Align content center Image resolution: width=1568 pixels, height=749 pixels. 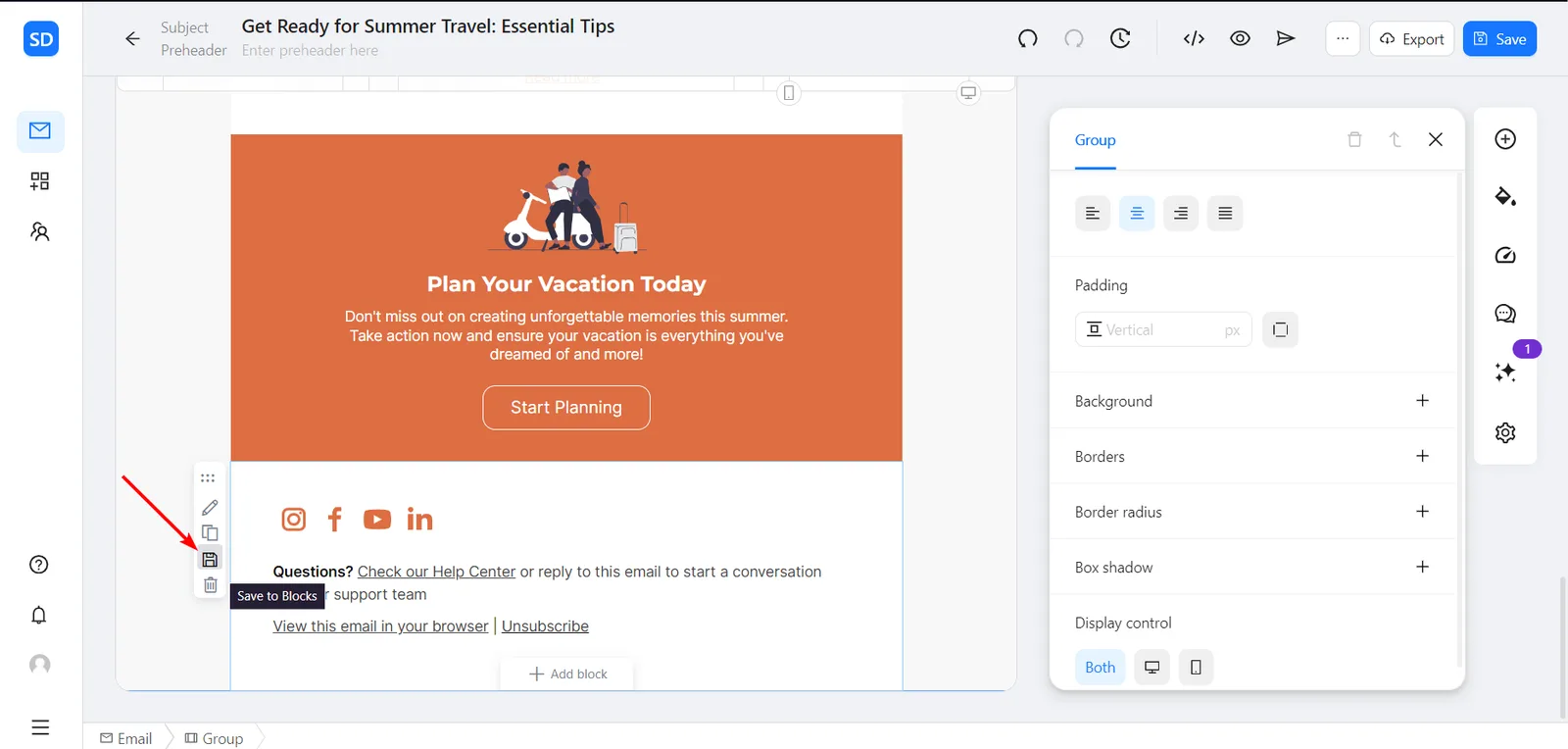click(1137, 213)
